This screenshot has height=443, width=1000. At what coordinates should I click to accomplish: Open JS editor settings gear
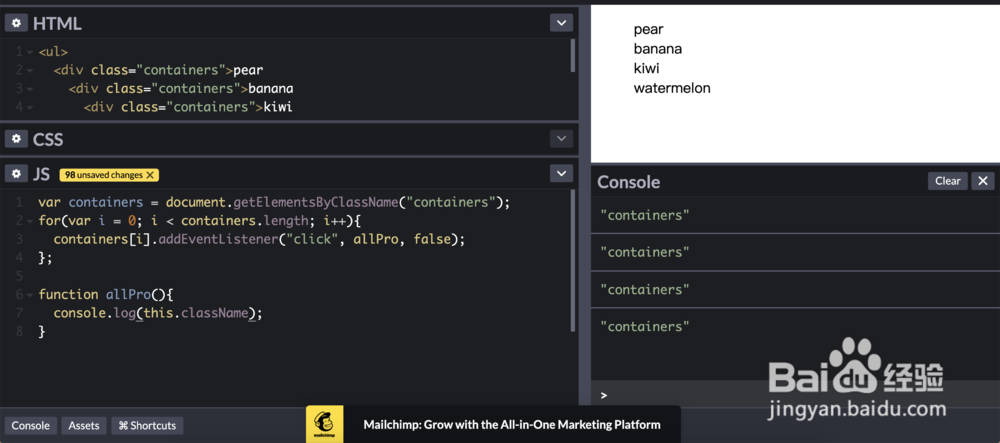click(17, 174)
